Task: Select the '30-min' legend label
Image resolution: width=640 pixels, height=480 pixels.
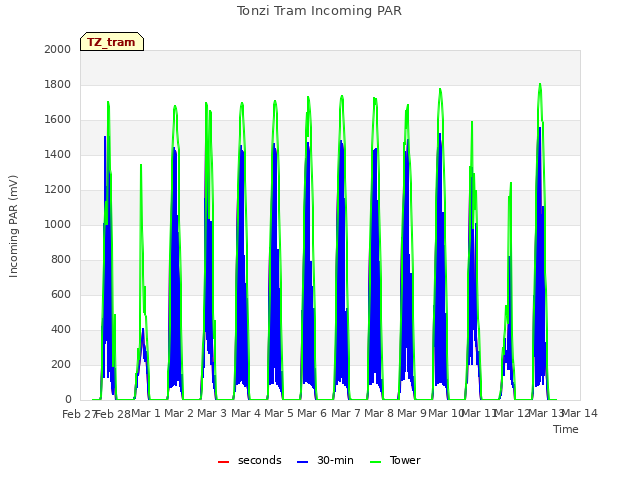Action: [x=335, y=460]
